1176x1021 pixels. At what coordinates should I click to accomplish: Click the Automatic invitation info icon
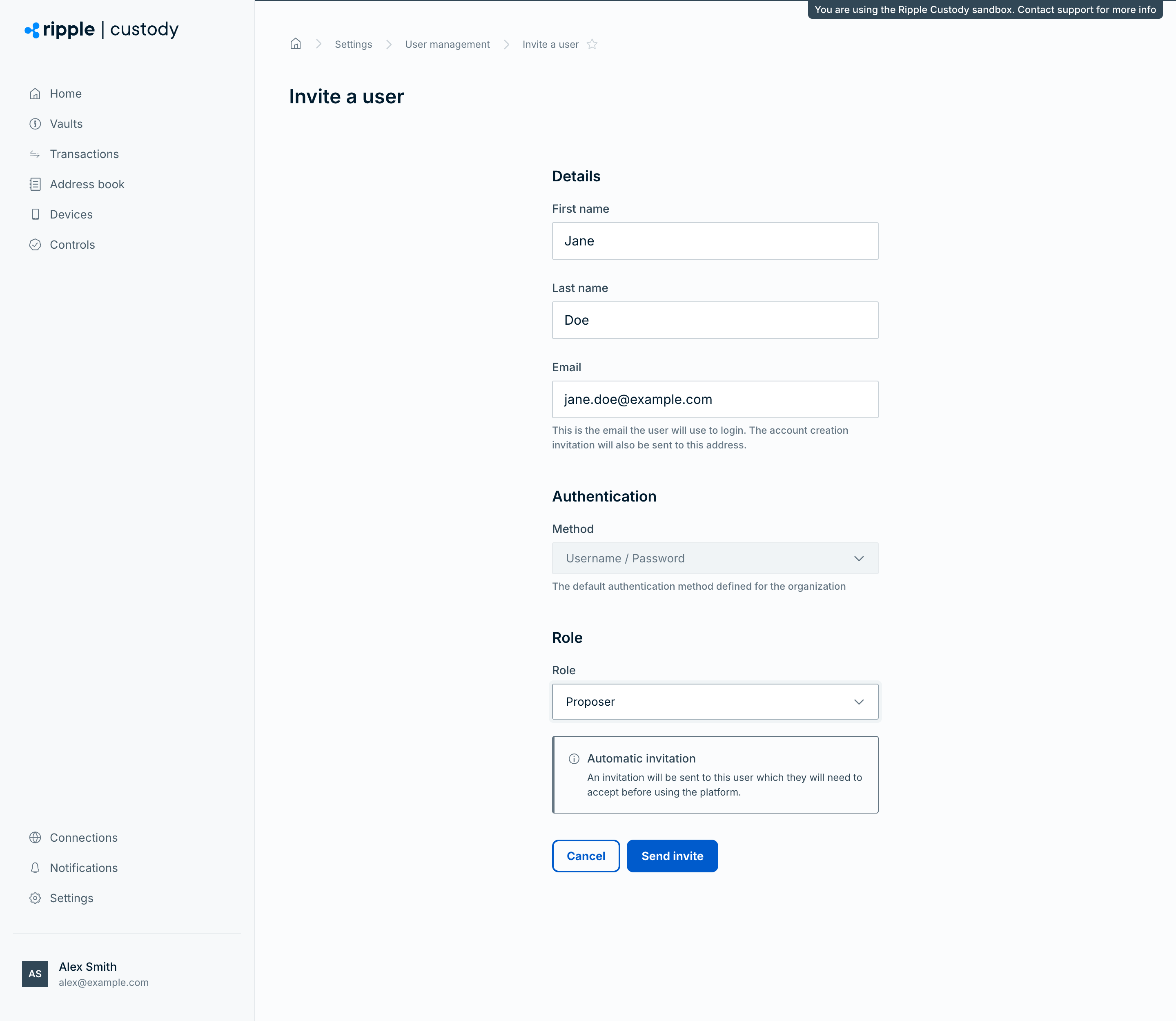pyautogui.click(x=575, y=759)
